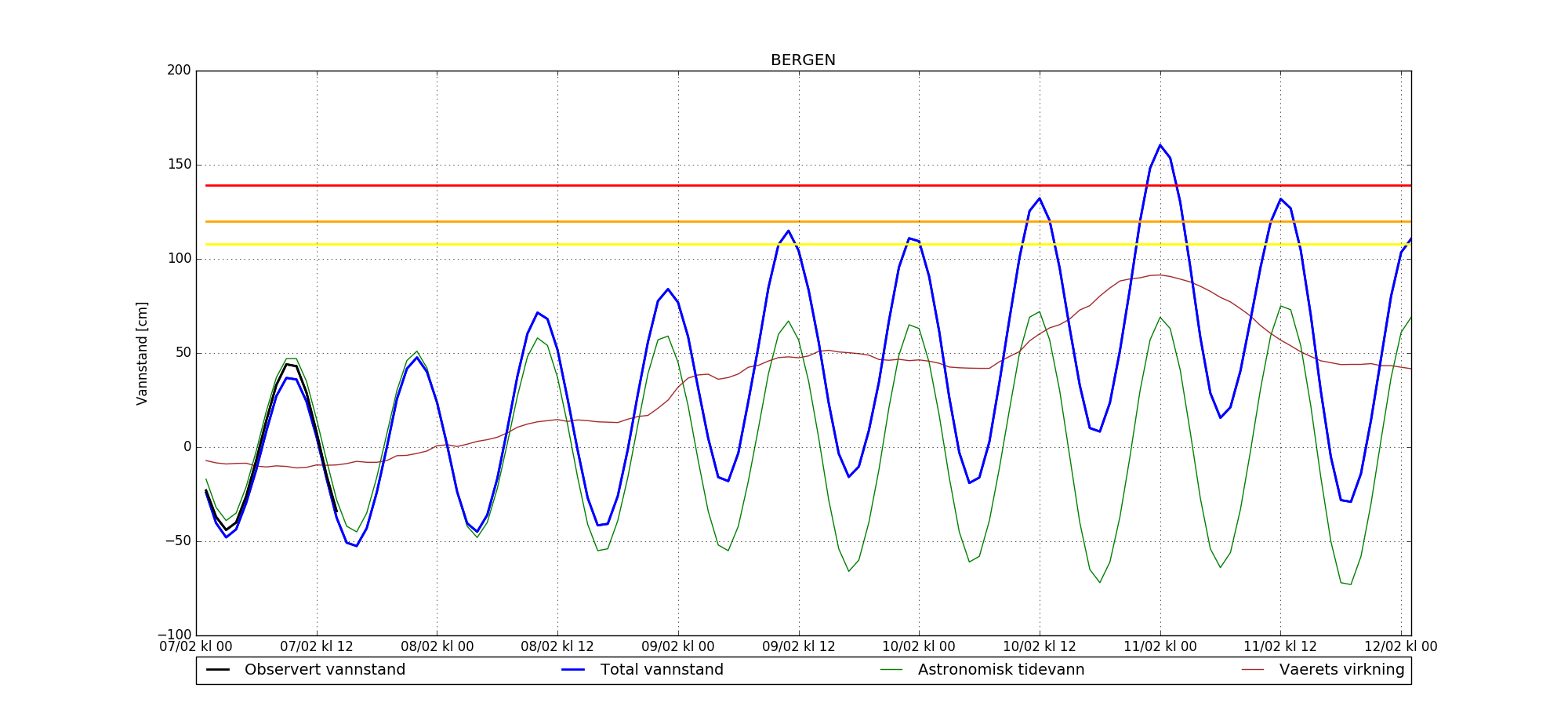Click the highest blue peak near 160 cm
This screenshot has width=1568, height=706.
pos(1160,146)
